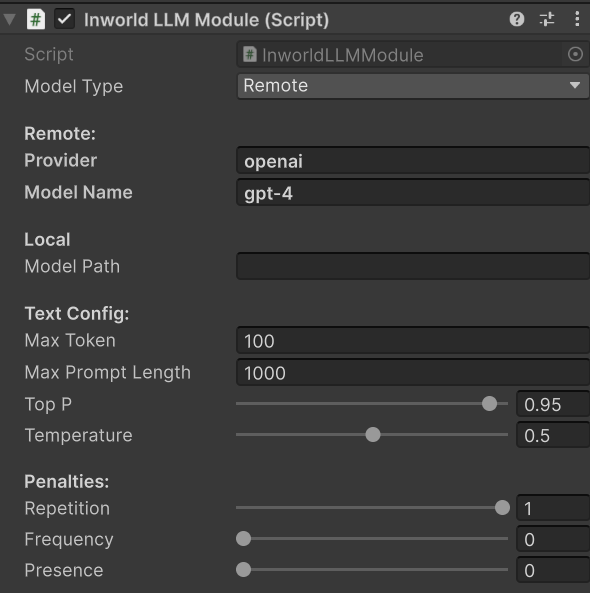Image resolution: width=590 pixels, height=593 pixels.
Task: Click the Top P slider handle
Action: pyautogui.click(x=489, y=404)
